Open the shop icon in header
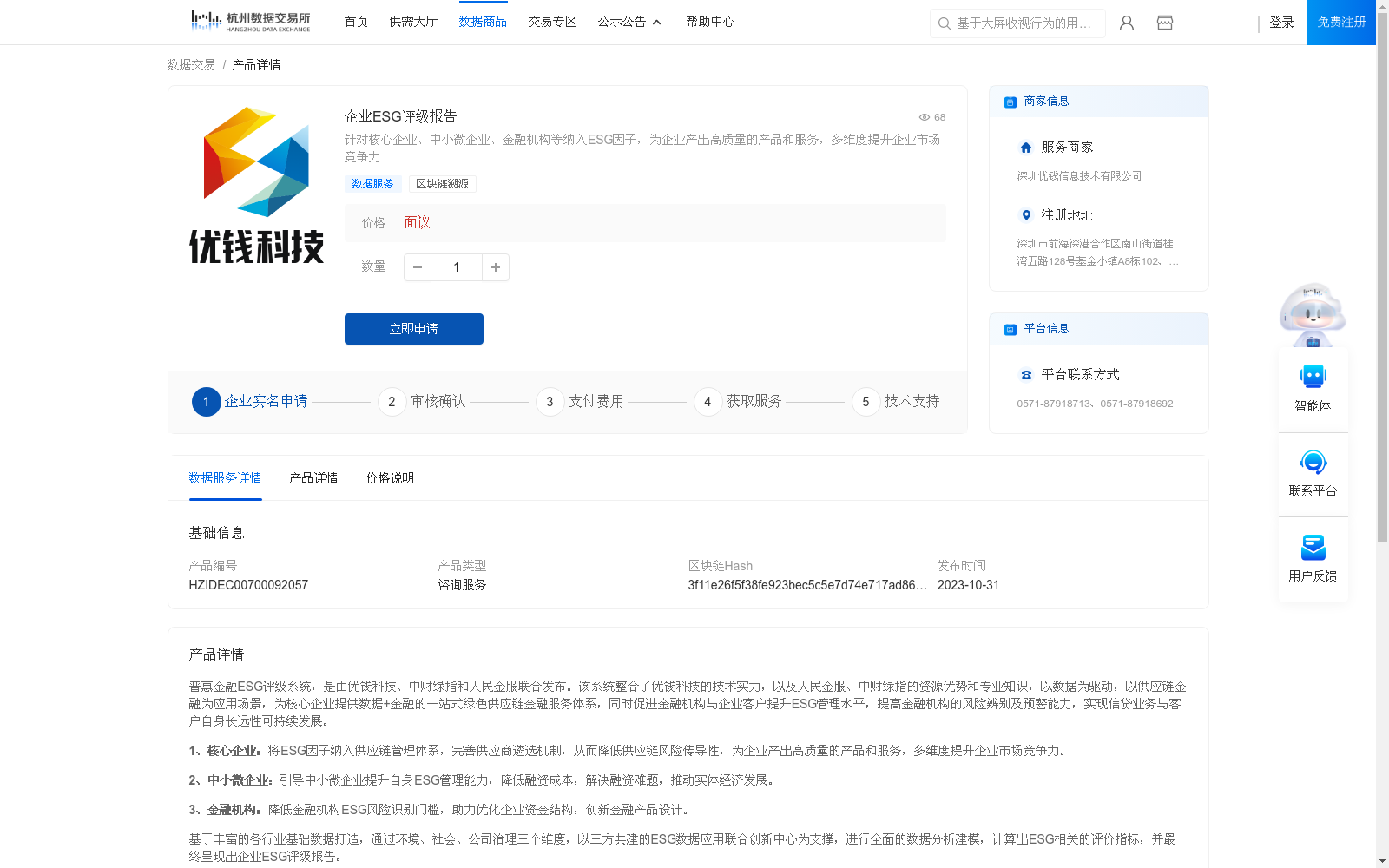Image resolution: width=1389 pixels, height=868 pixels. pos(1165,23)
